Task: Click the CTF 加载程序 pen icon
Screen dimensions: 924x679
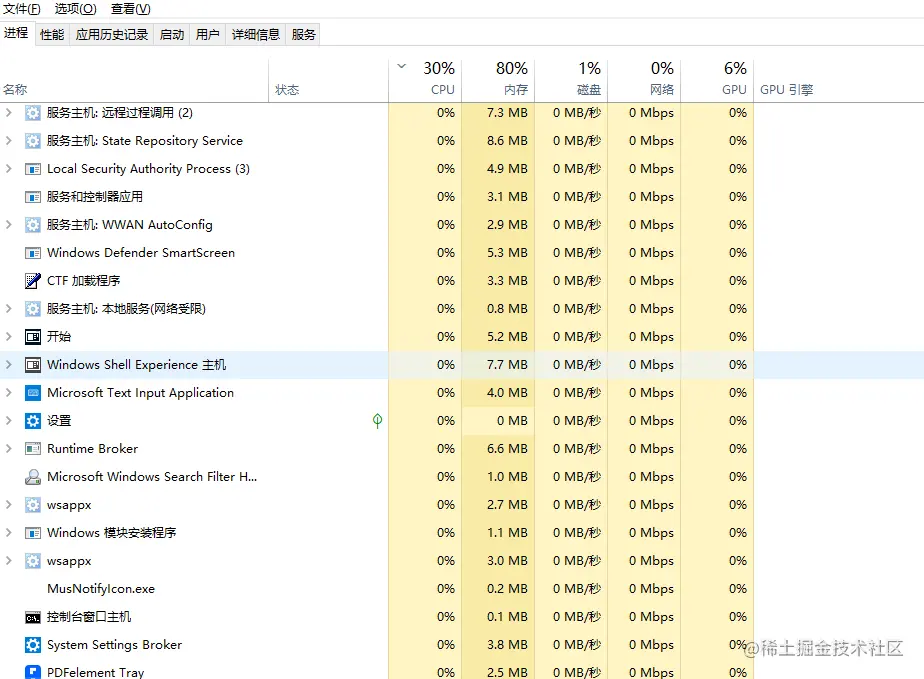Action: [33, 281]
